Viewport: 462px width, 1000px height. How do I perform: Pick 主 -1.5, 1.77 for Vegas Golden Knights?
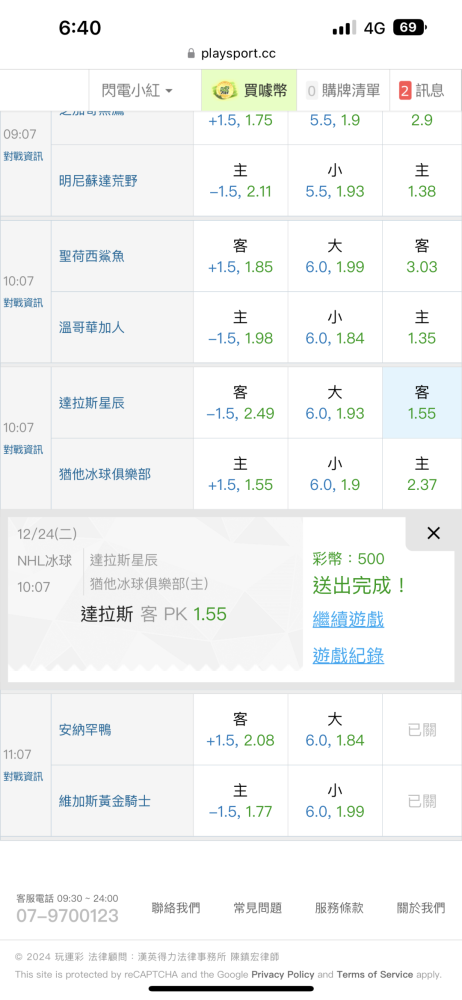point(241,801)
